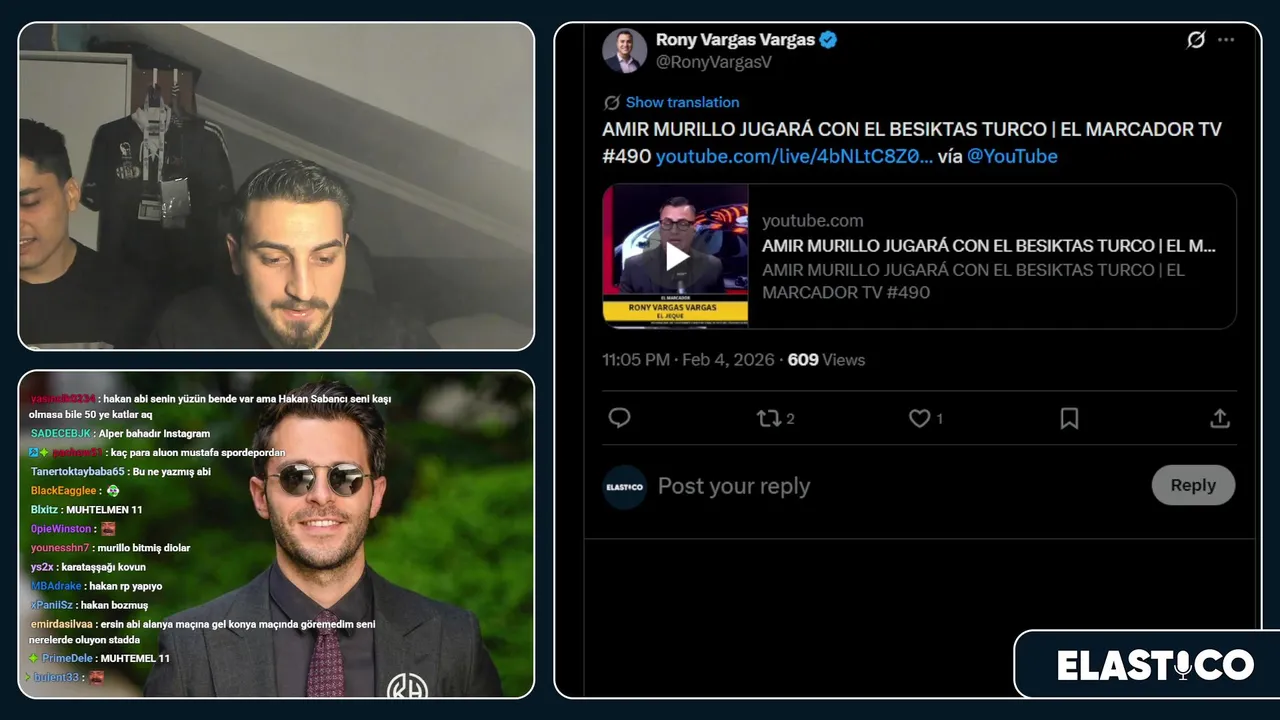1280x720 pixels.
Task: Open the link card title AMIR MURILLO JUGARÁ
Action: tap(989, 245)
